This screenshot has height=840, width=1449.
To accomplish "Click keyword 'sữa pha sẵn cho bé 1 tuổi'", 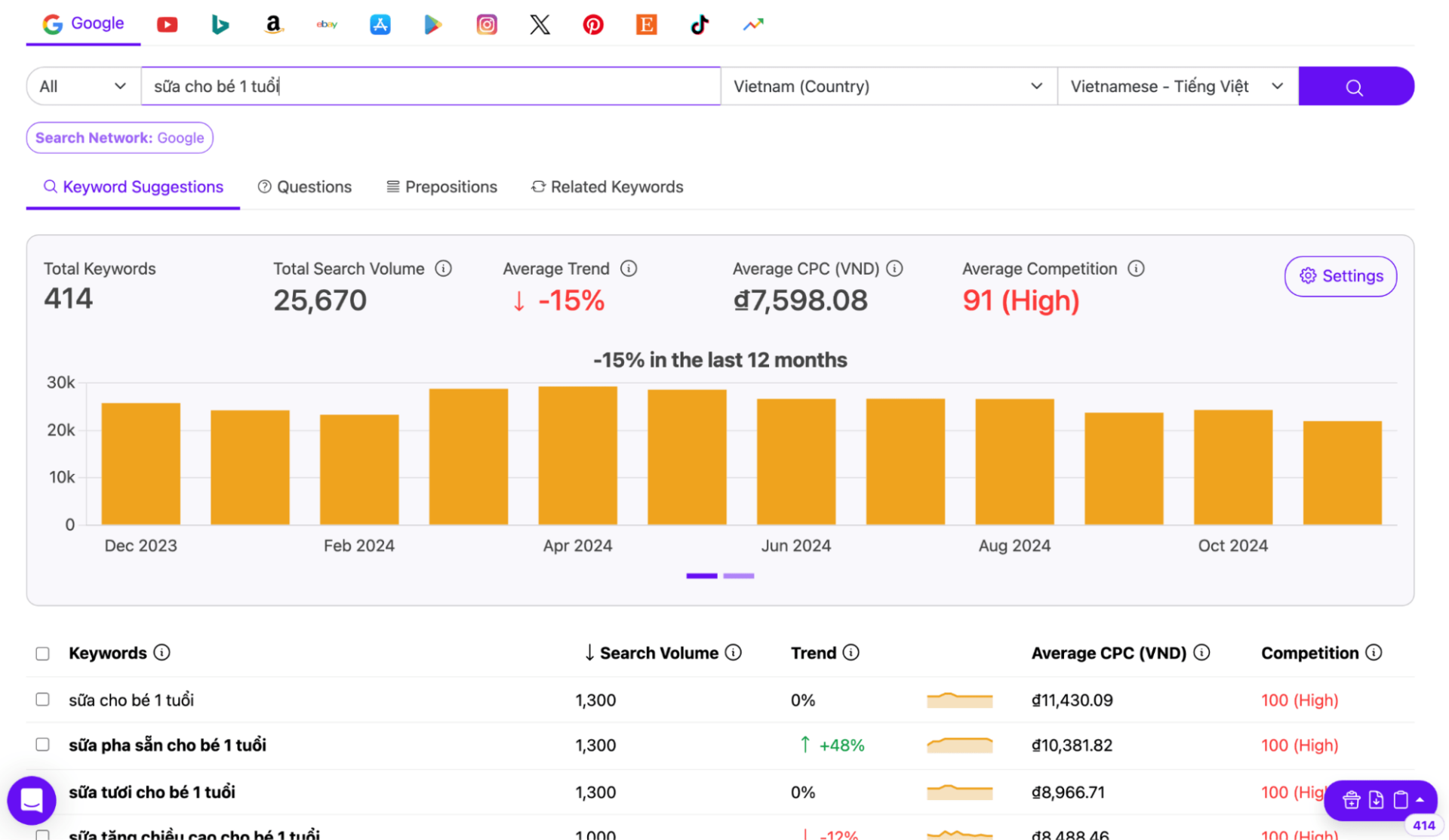I will [168, 746].
